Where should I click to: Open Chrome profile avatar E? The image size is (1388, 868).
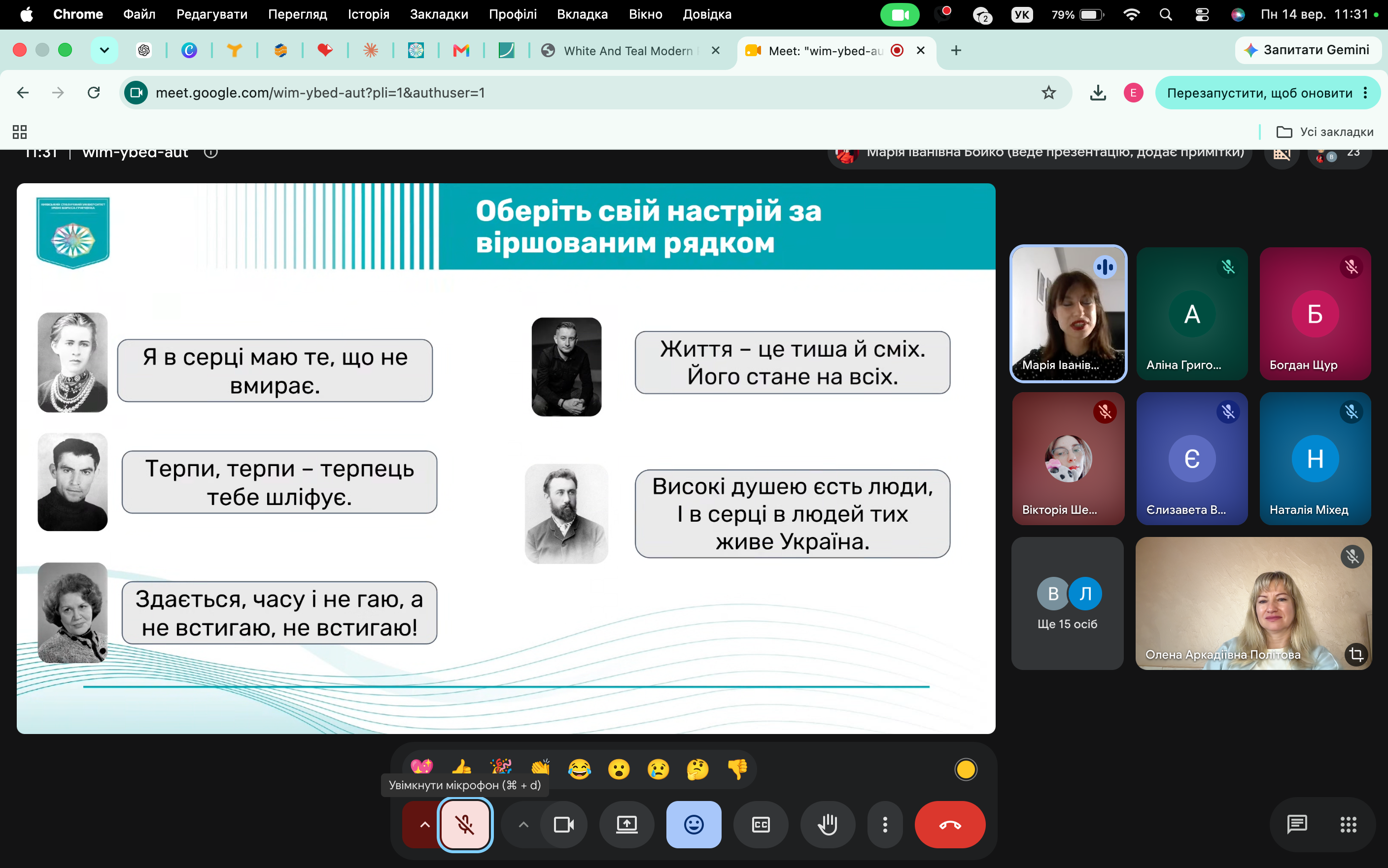click(1133, 93)
